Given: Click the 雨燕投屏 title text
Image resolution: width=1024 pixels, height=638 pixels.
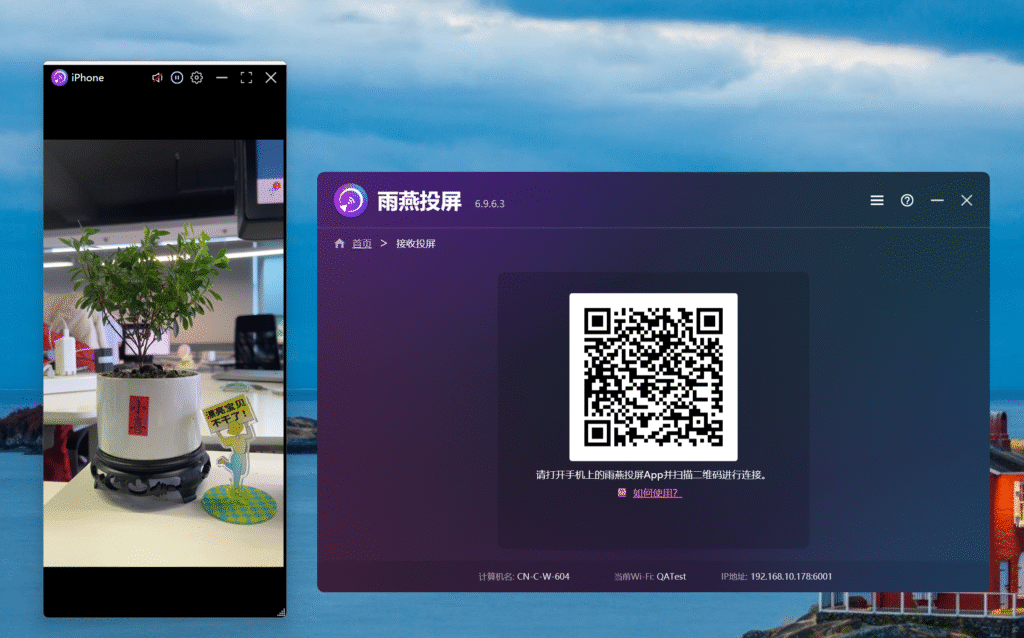Looking at the screenshot, I should point(419,201).
